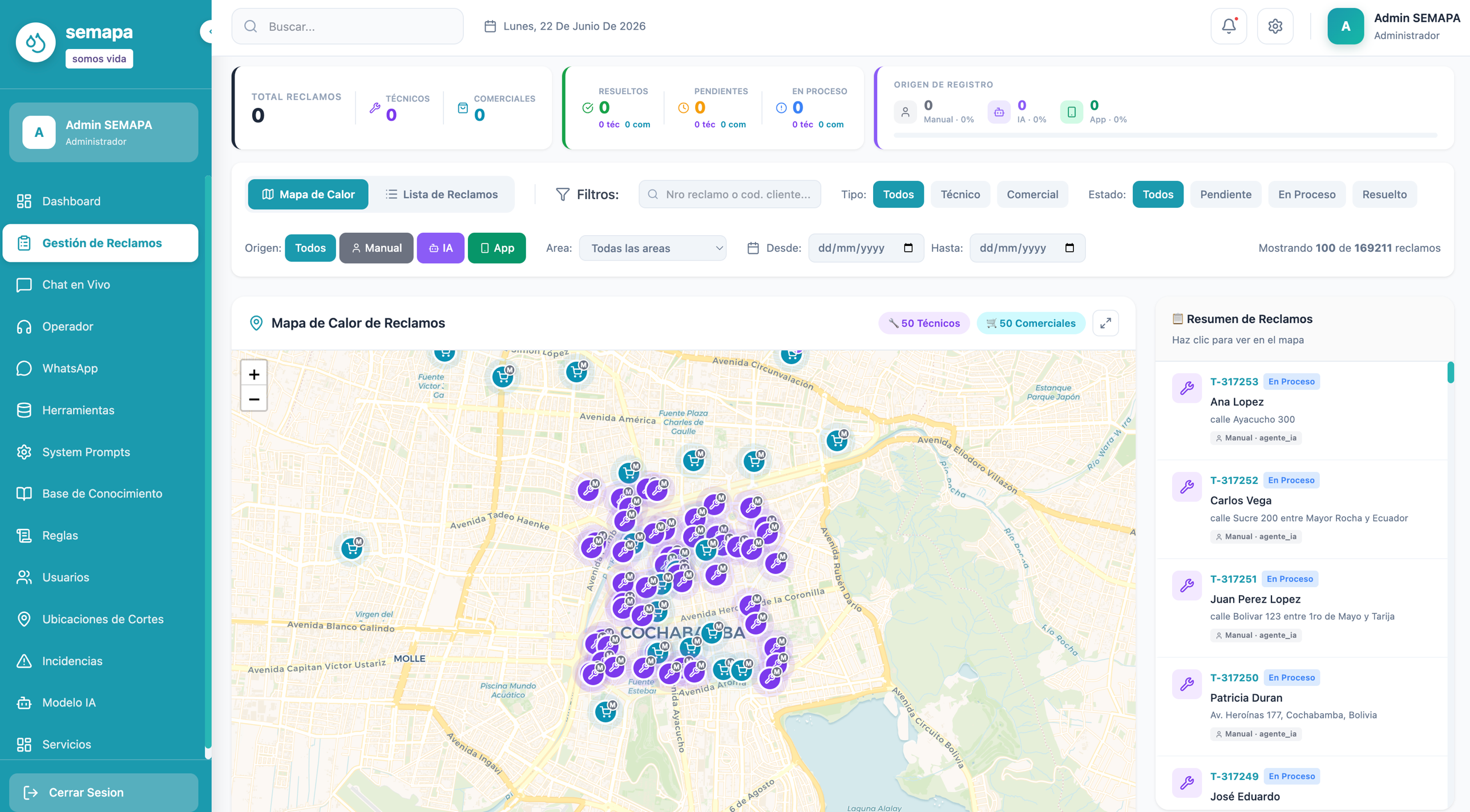Click the Resumen de Reclamos scrollbar

1451,373
